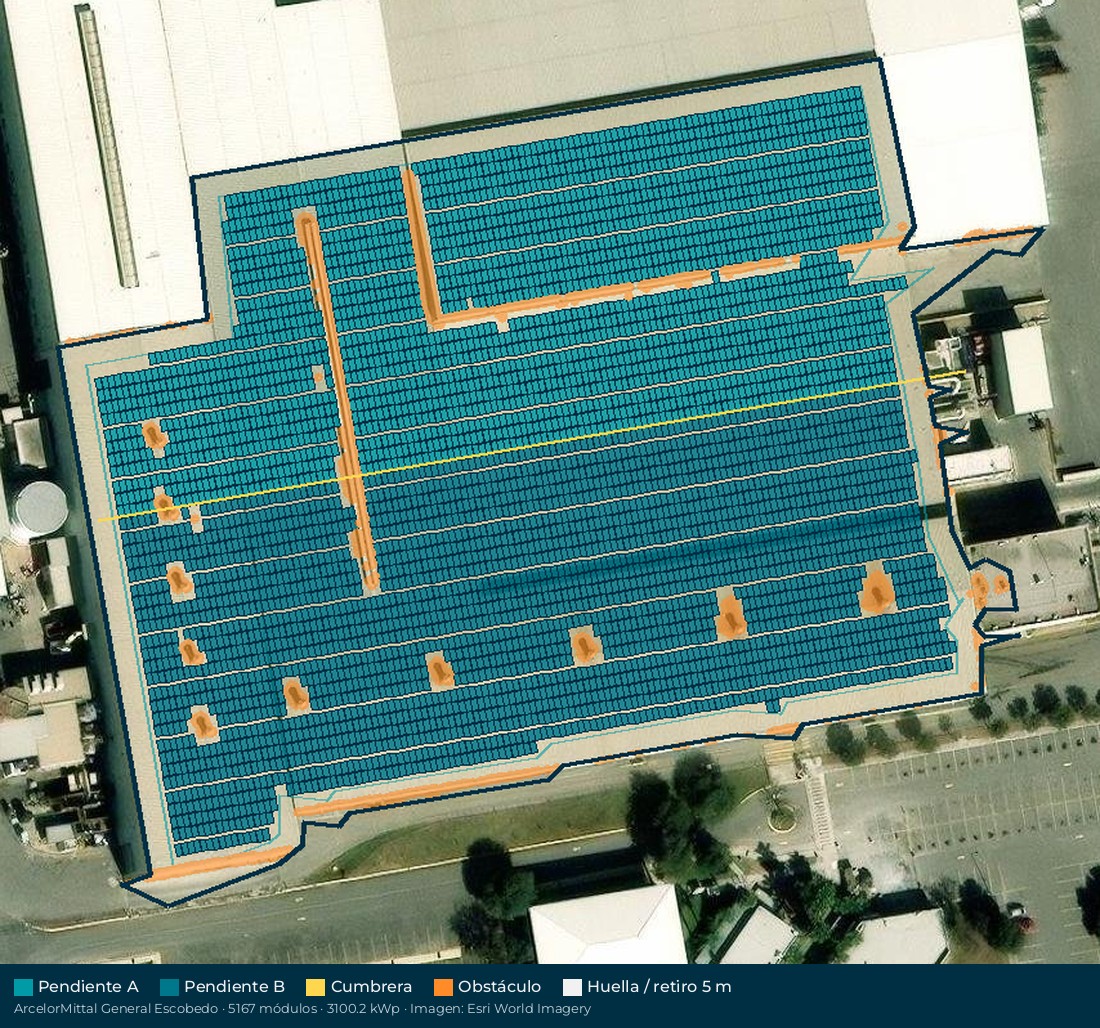Click the 'Imagen: Esri World Imagery' credit
This screenshot has height=1028, width=1100.
pyautogui.click(x=500, y=1008)
